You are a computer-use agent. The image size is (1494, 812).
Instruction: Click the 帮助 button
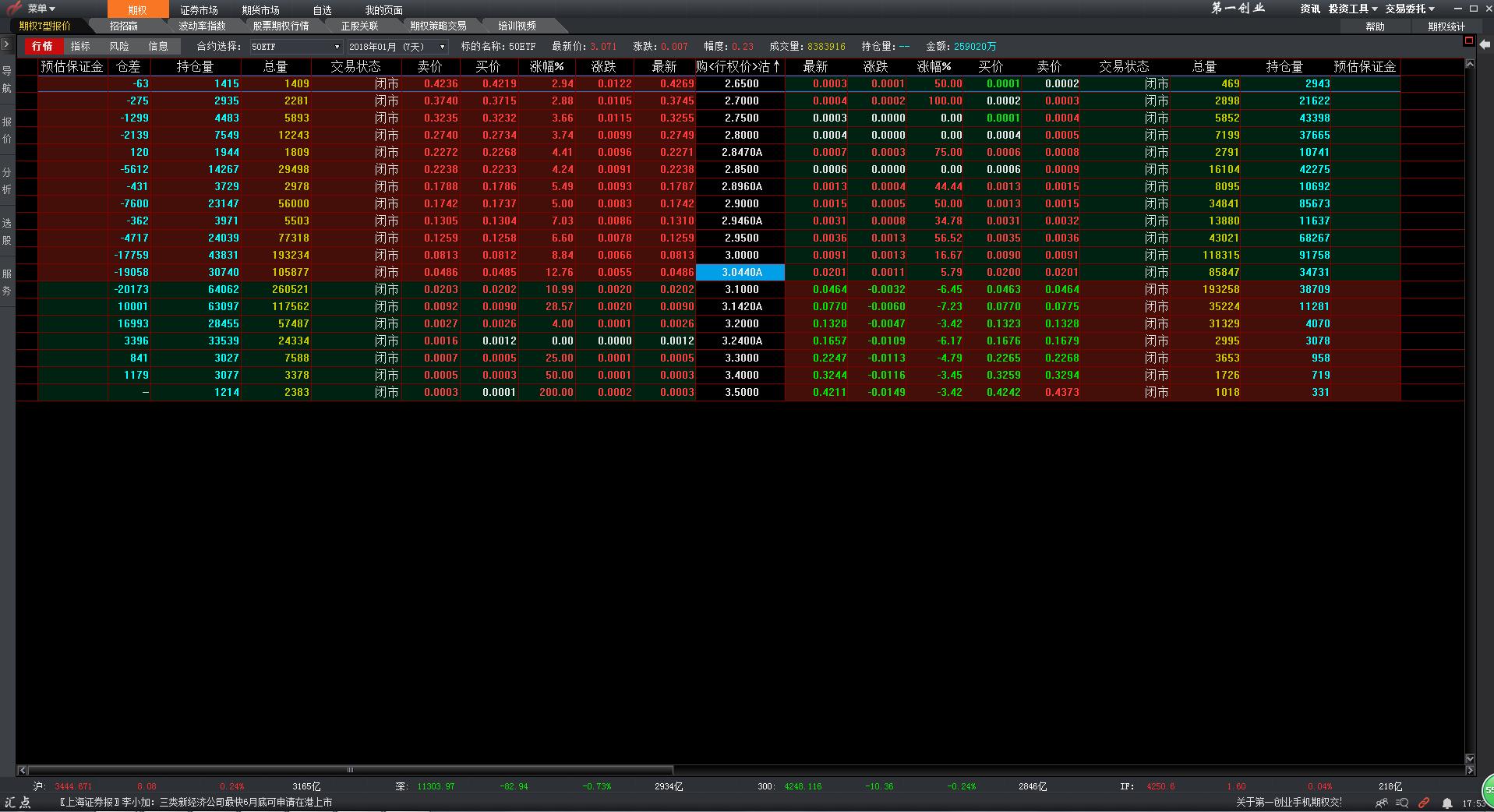[1375, 26]
